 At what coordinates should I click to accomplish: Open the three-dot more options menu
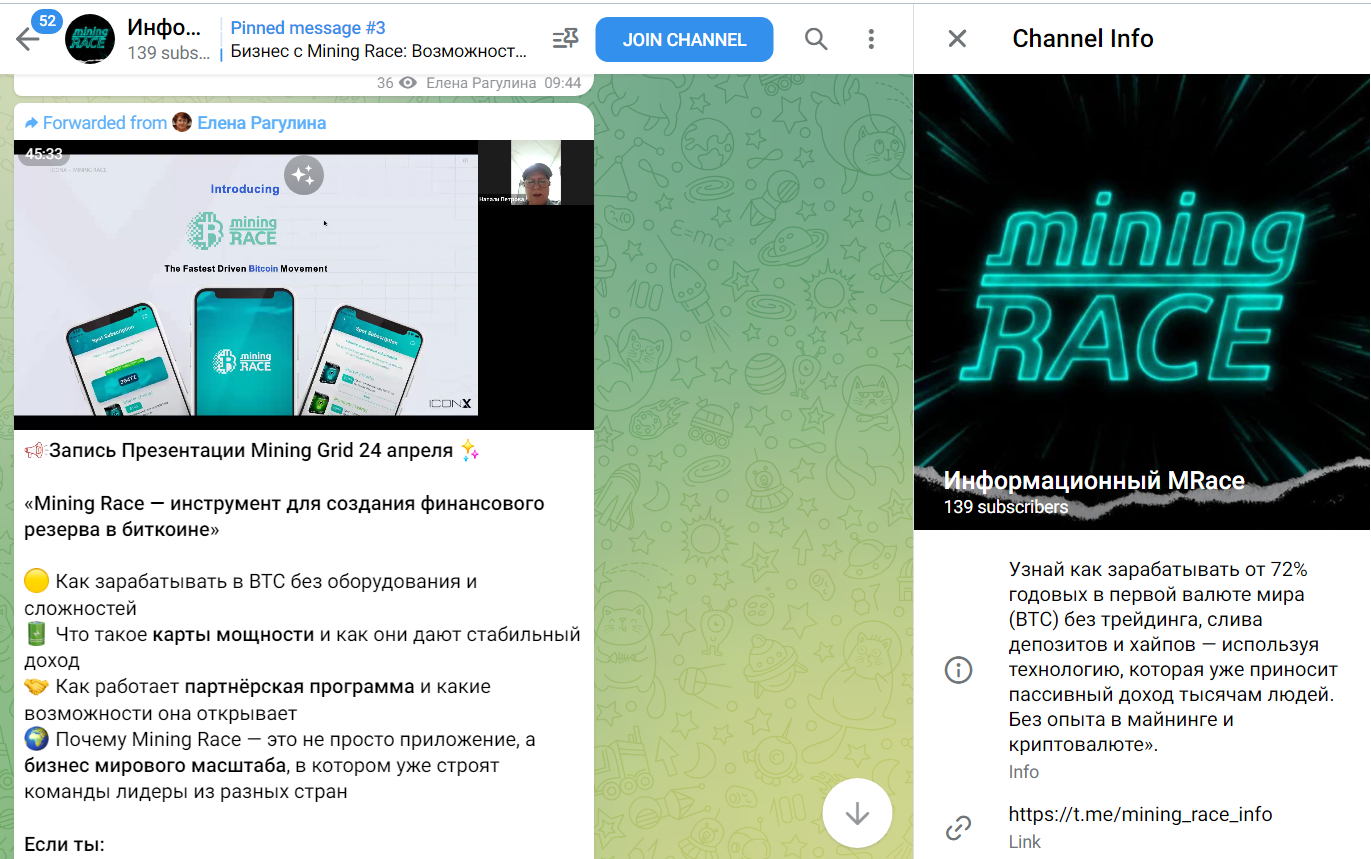871,39
